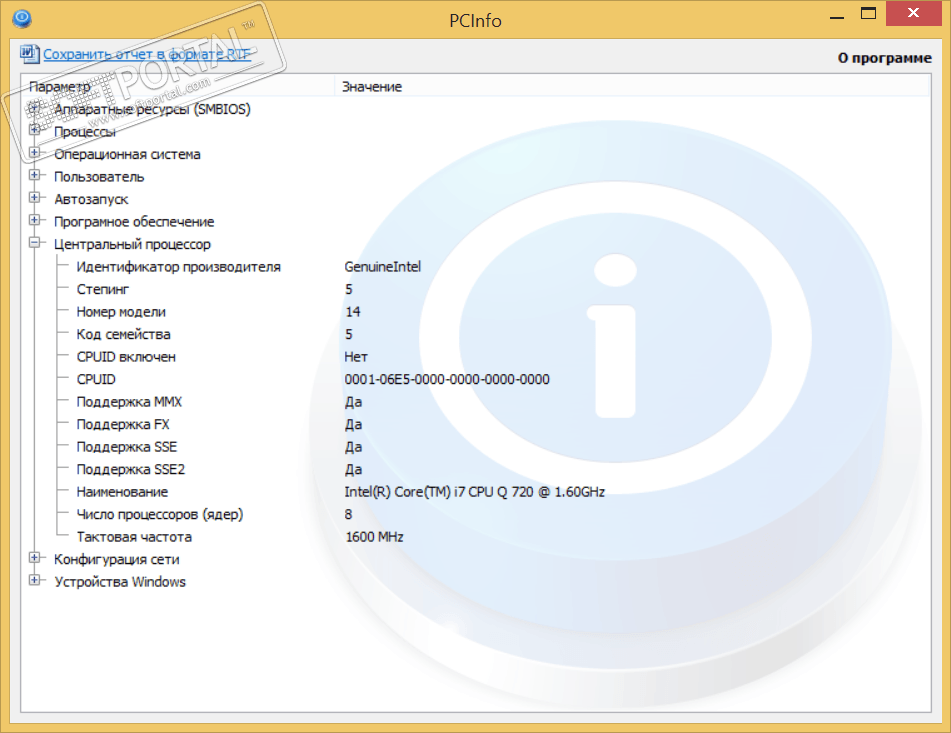Maximize the PCInfo window

click(869, 13)
